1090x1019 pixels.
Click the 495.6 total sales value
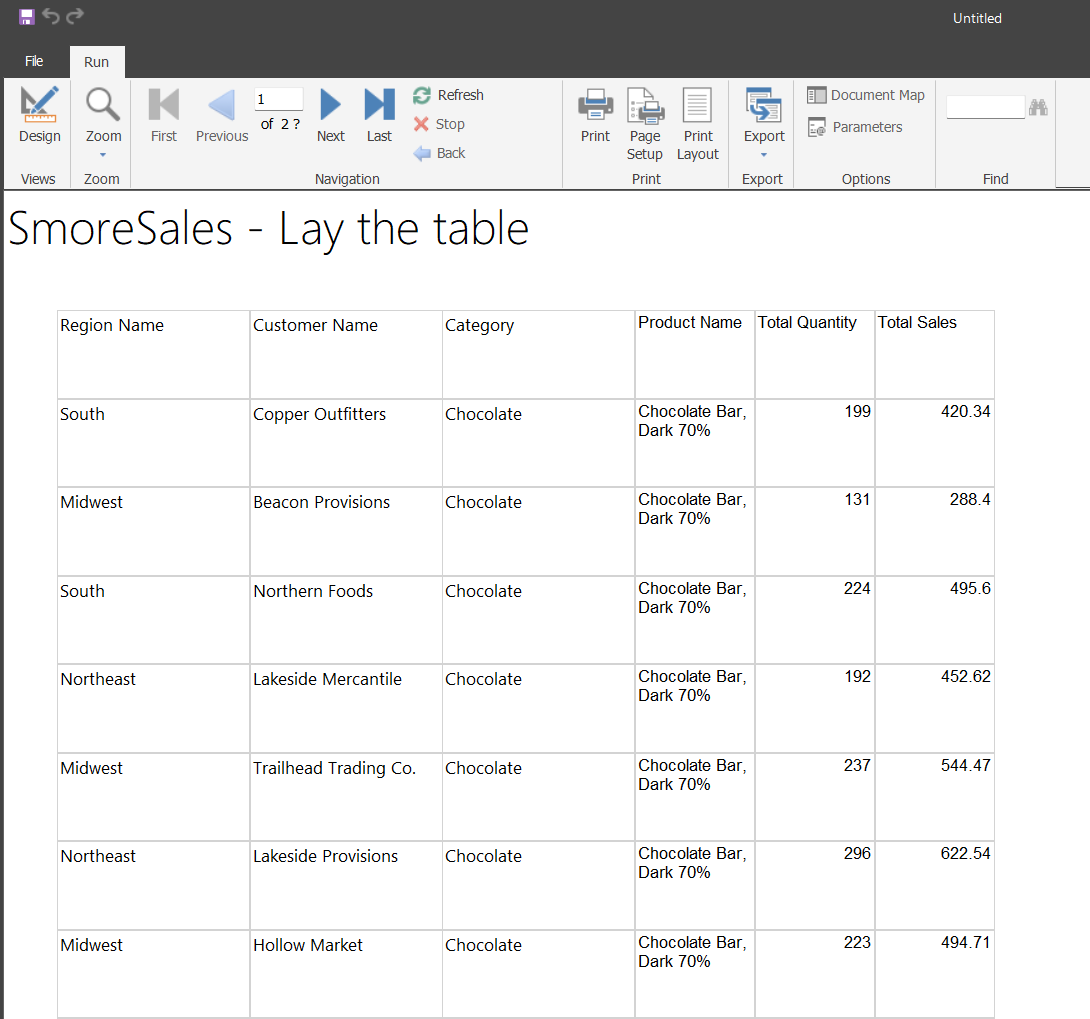pos(970,588)
